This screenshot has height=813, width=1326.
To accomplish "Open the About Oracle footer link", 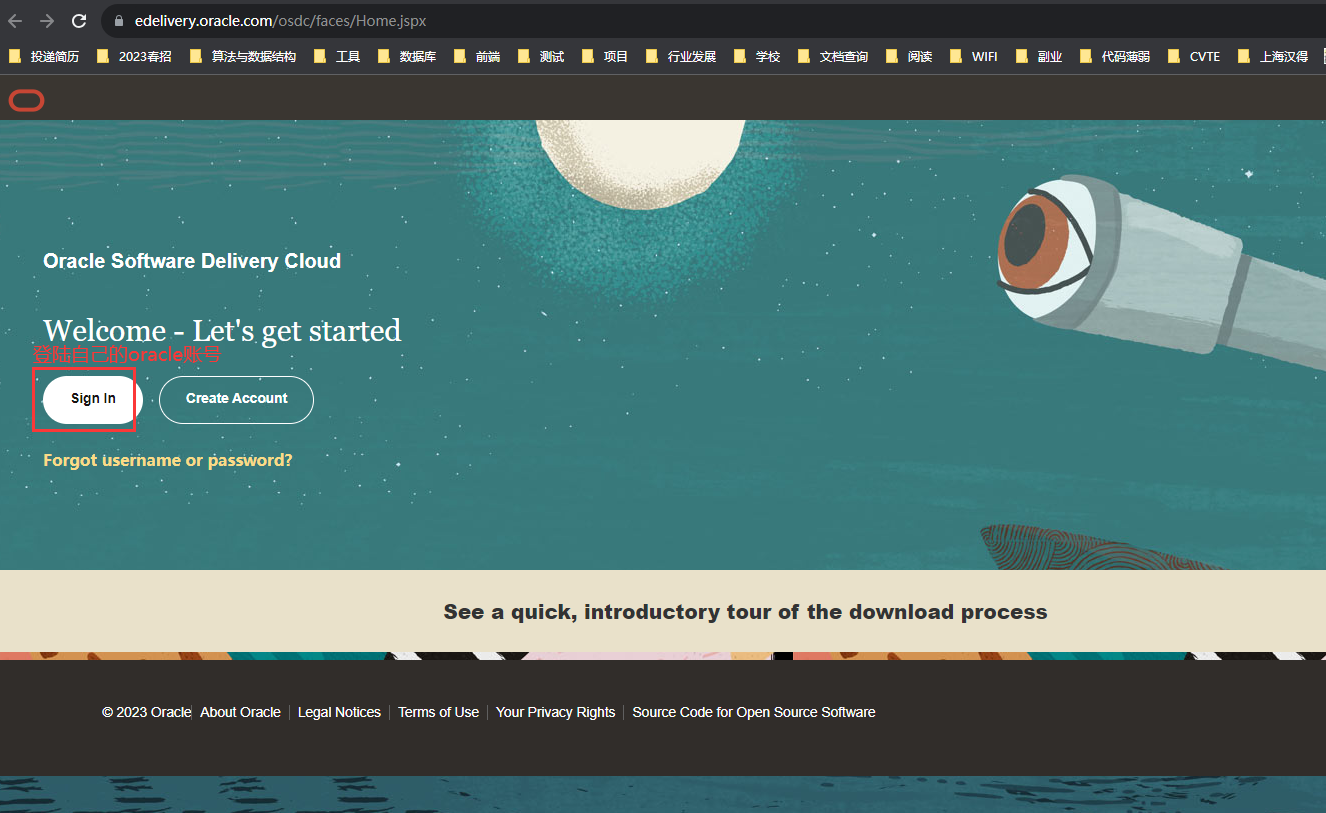I will (240, 712).
